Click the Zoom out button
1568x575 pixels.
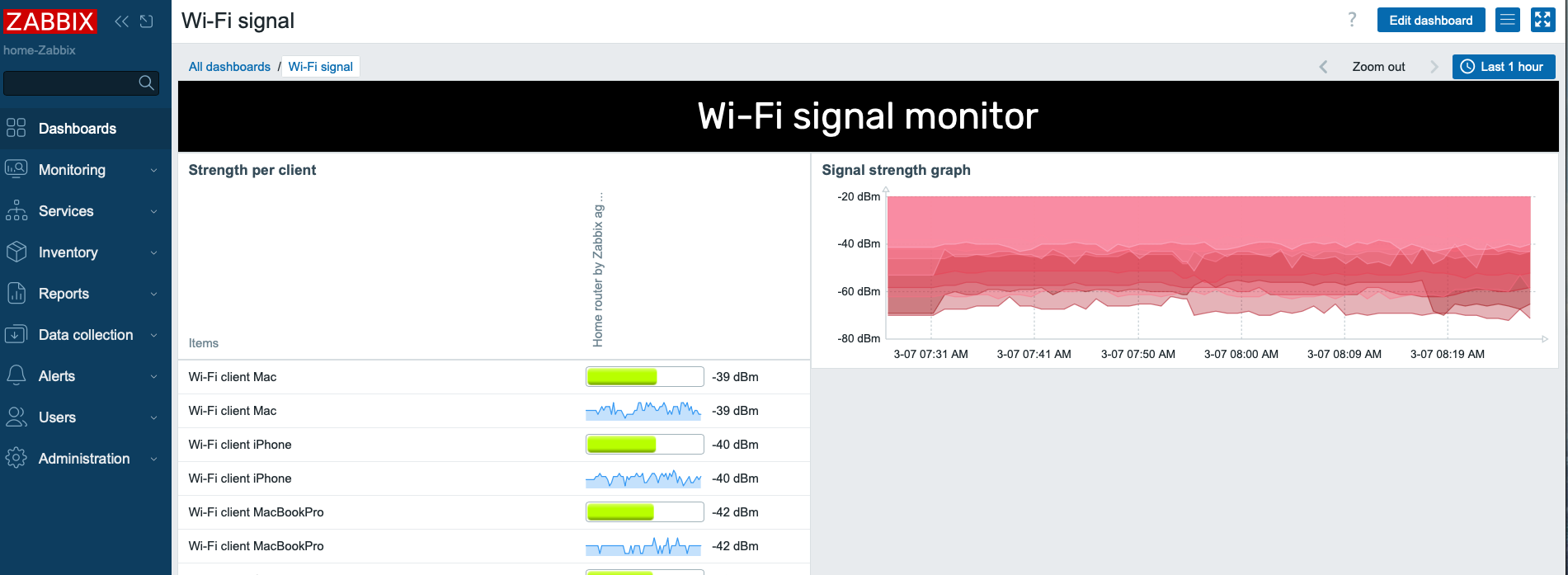[1378, 67]
